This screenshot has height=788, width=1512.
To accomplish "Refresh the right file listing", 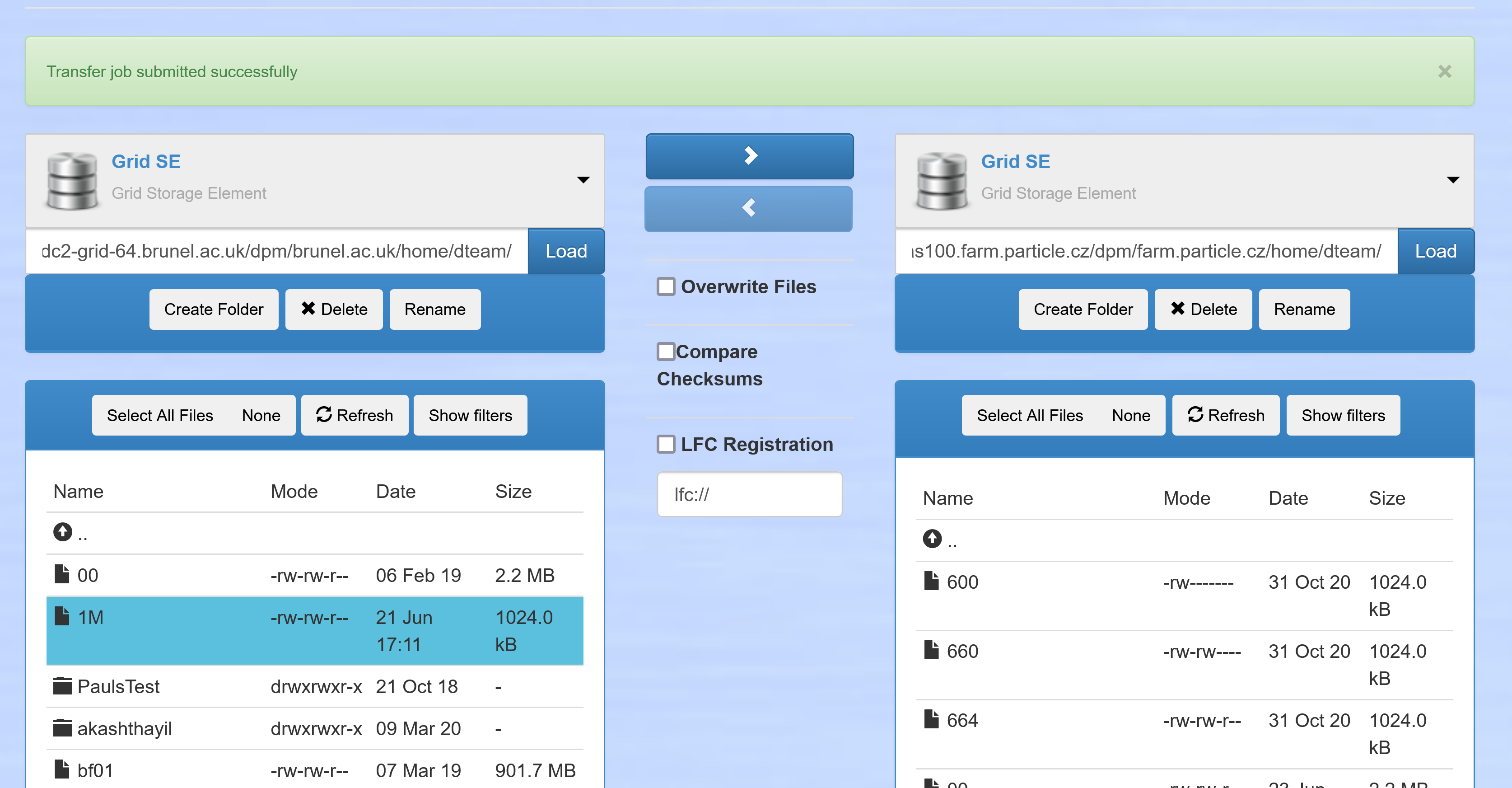I will 1226,415.
